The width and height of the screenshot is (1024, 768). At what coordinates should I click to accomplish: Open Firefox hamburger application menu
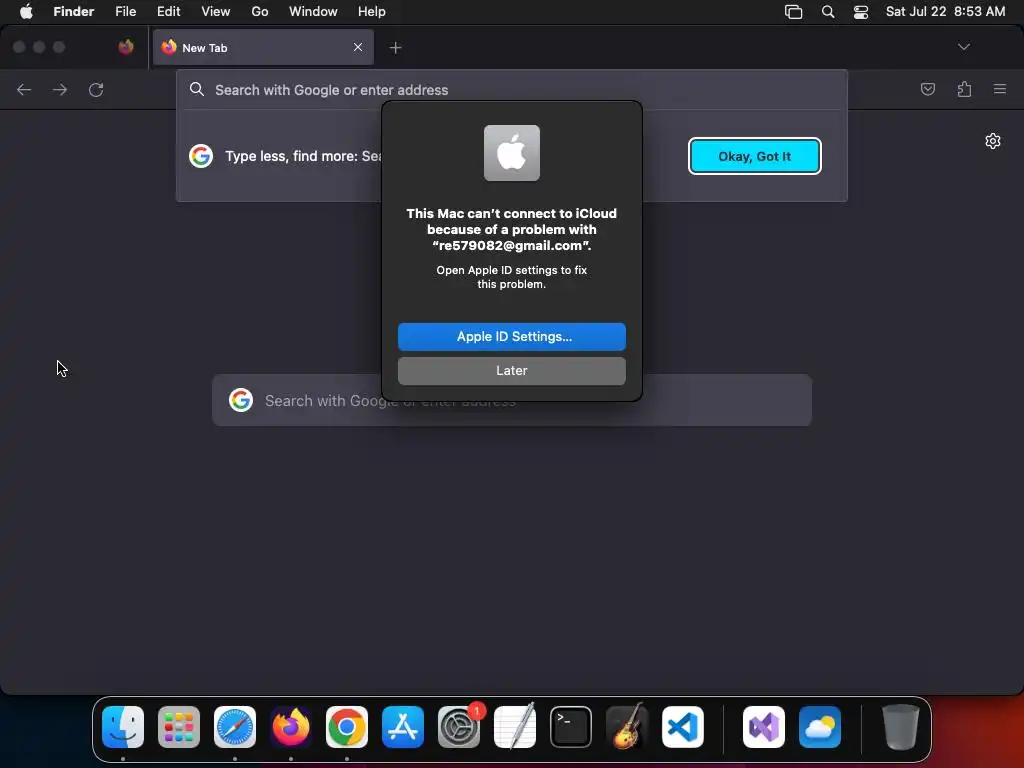[x=1000, y=89]
